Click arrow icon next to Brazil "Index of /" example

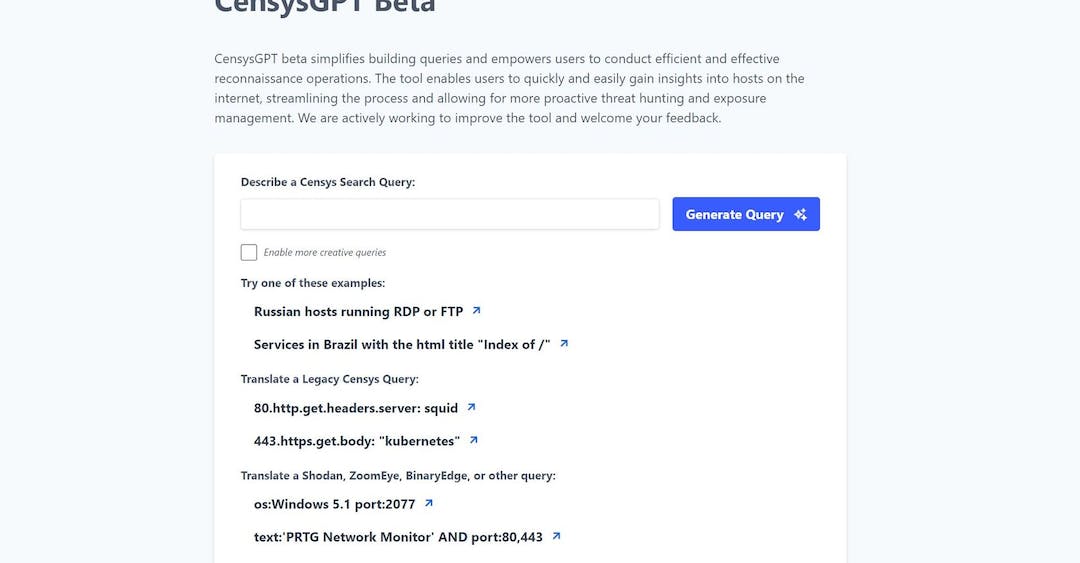tap(564, 343)
